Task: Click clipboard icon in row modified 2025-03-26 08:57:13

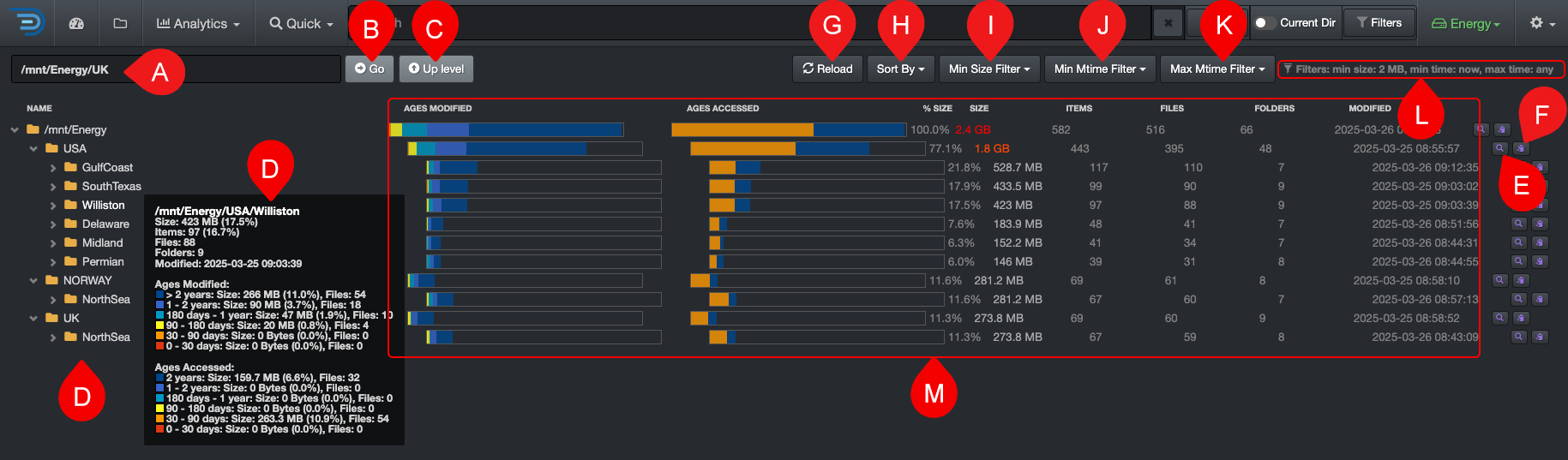Action: coord(1540,299)
